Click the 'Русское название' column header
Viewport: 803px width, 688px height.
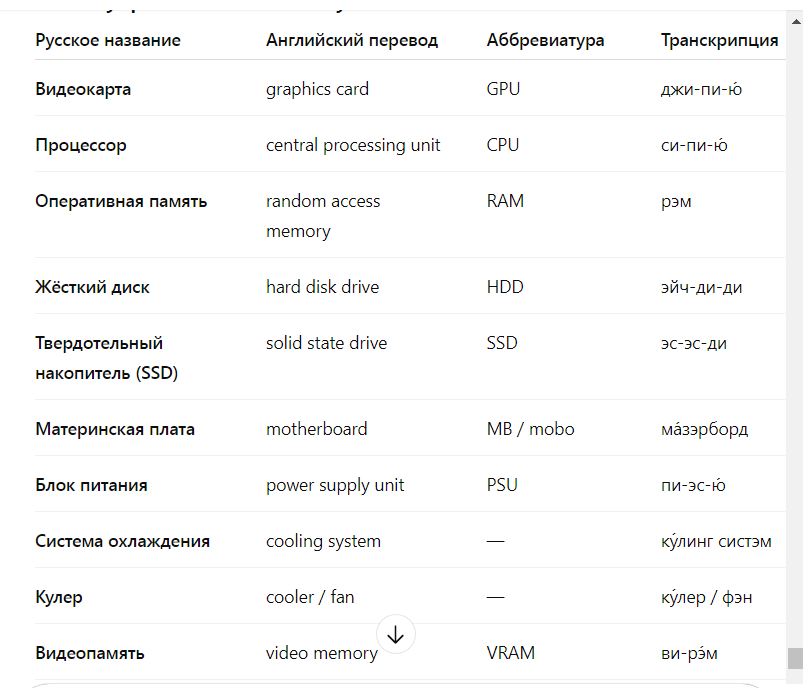[x=108, y=40]
